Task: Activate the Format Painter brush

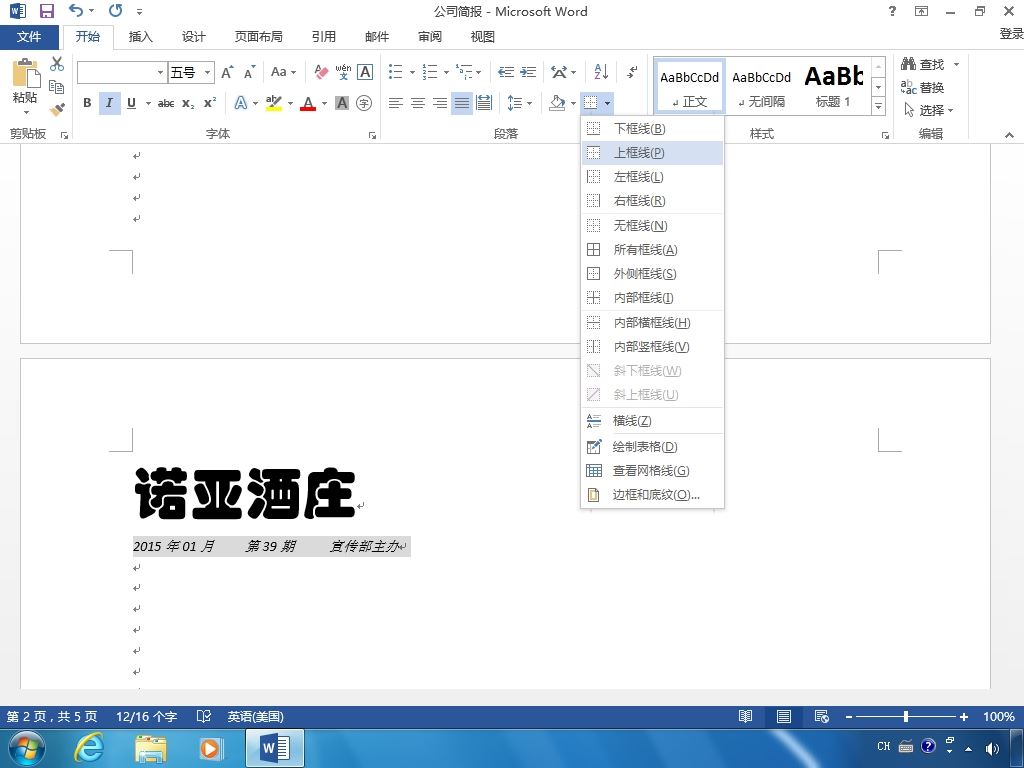Action: tap(57, 109)
